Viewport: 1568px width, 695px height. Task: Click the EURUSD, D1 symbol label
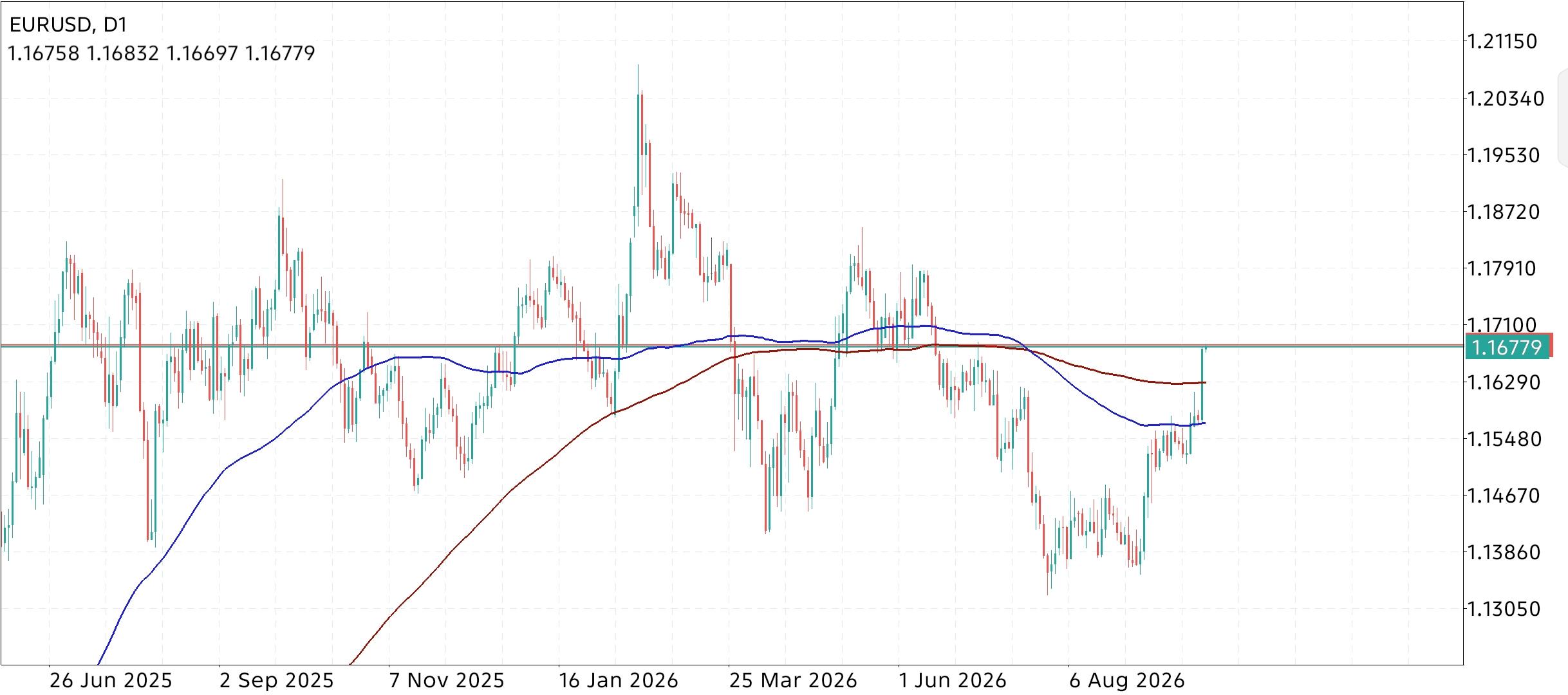pyautogui.click(x=68, y=25)
